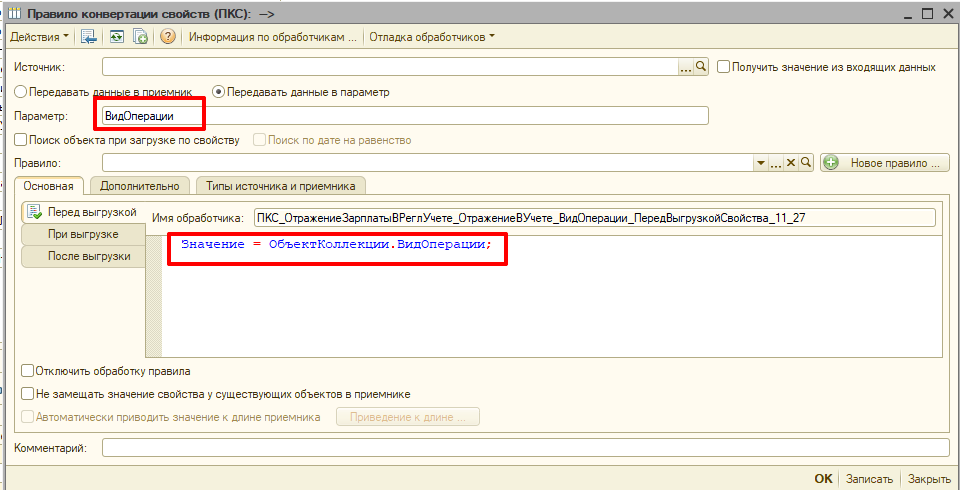Open the Источник field magnifier icon
Screen dimensions: 960x490
tap(701, 67)
